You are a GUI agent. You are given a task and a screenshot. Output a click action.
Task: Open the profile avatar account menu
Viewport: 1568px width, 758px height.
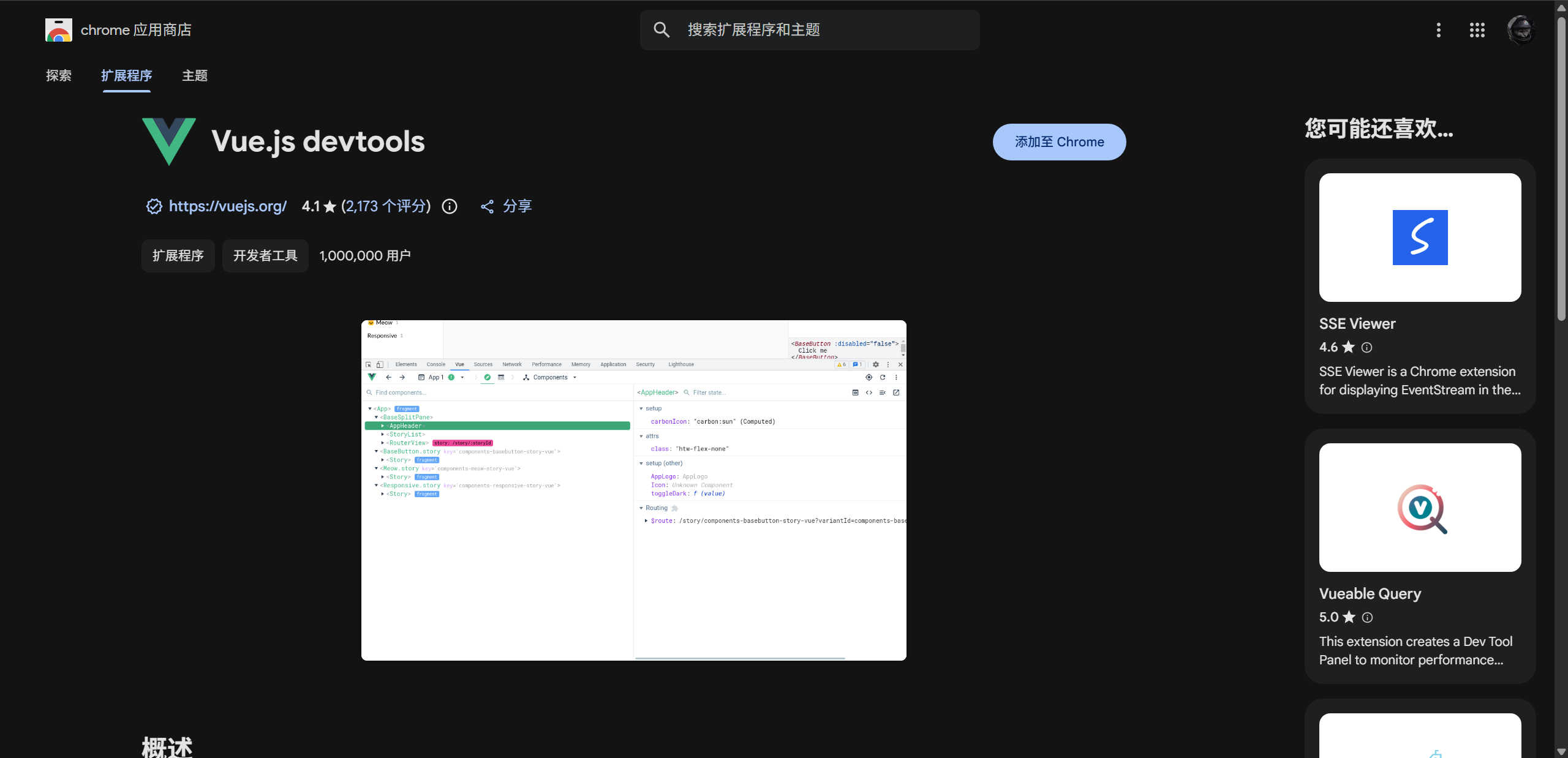tap(1521, 30)
